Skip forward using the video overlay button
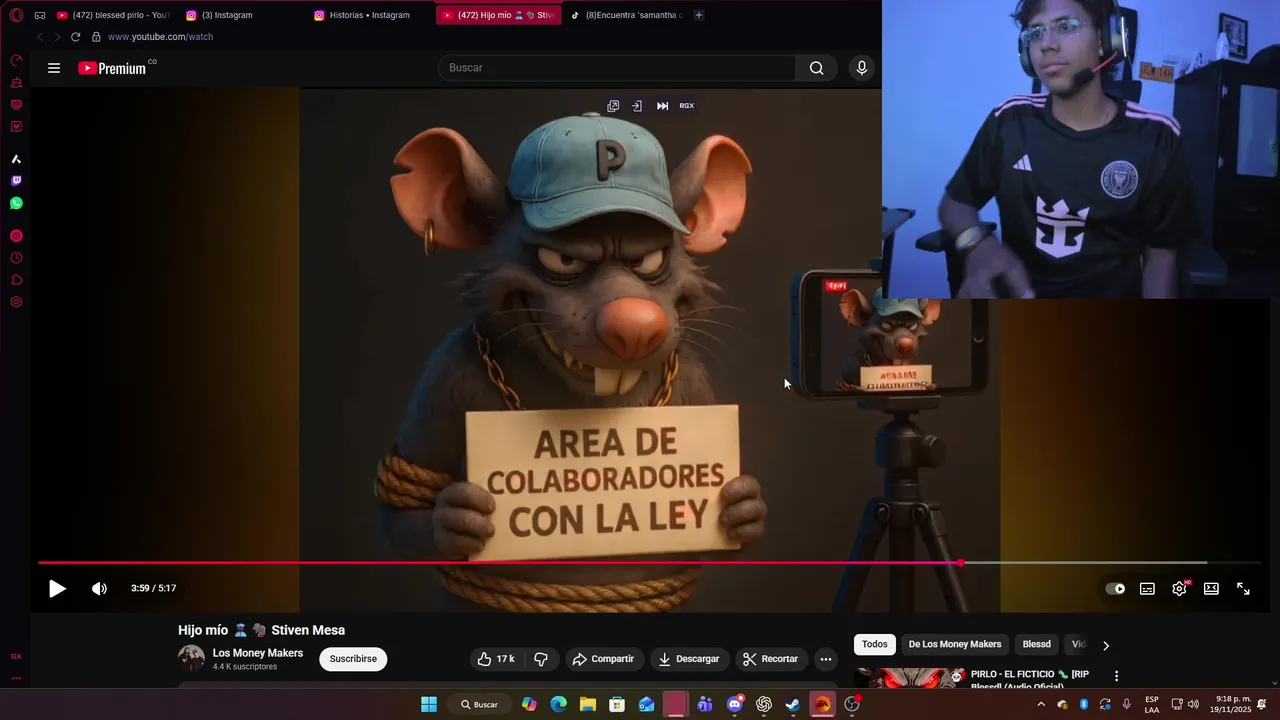Screen dimensions: 1280x720 pos(662,106)
